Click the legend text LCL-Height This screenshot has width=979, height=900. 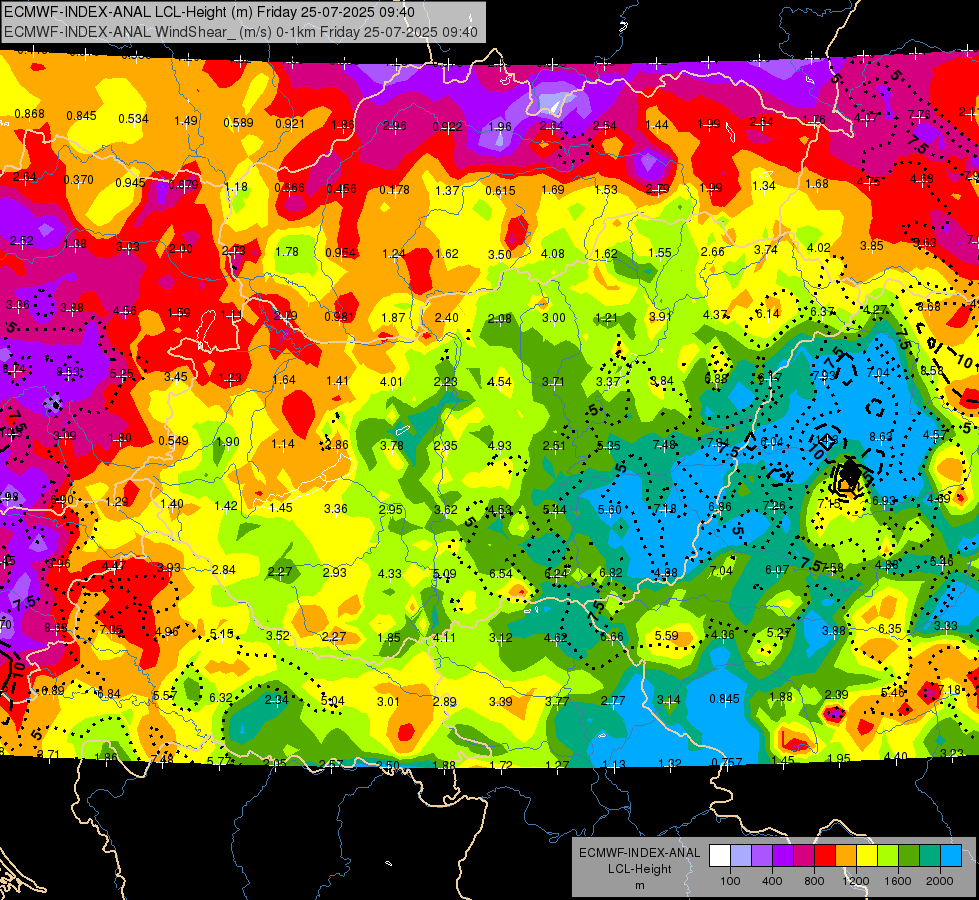tap(639, 869)
